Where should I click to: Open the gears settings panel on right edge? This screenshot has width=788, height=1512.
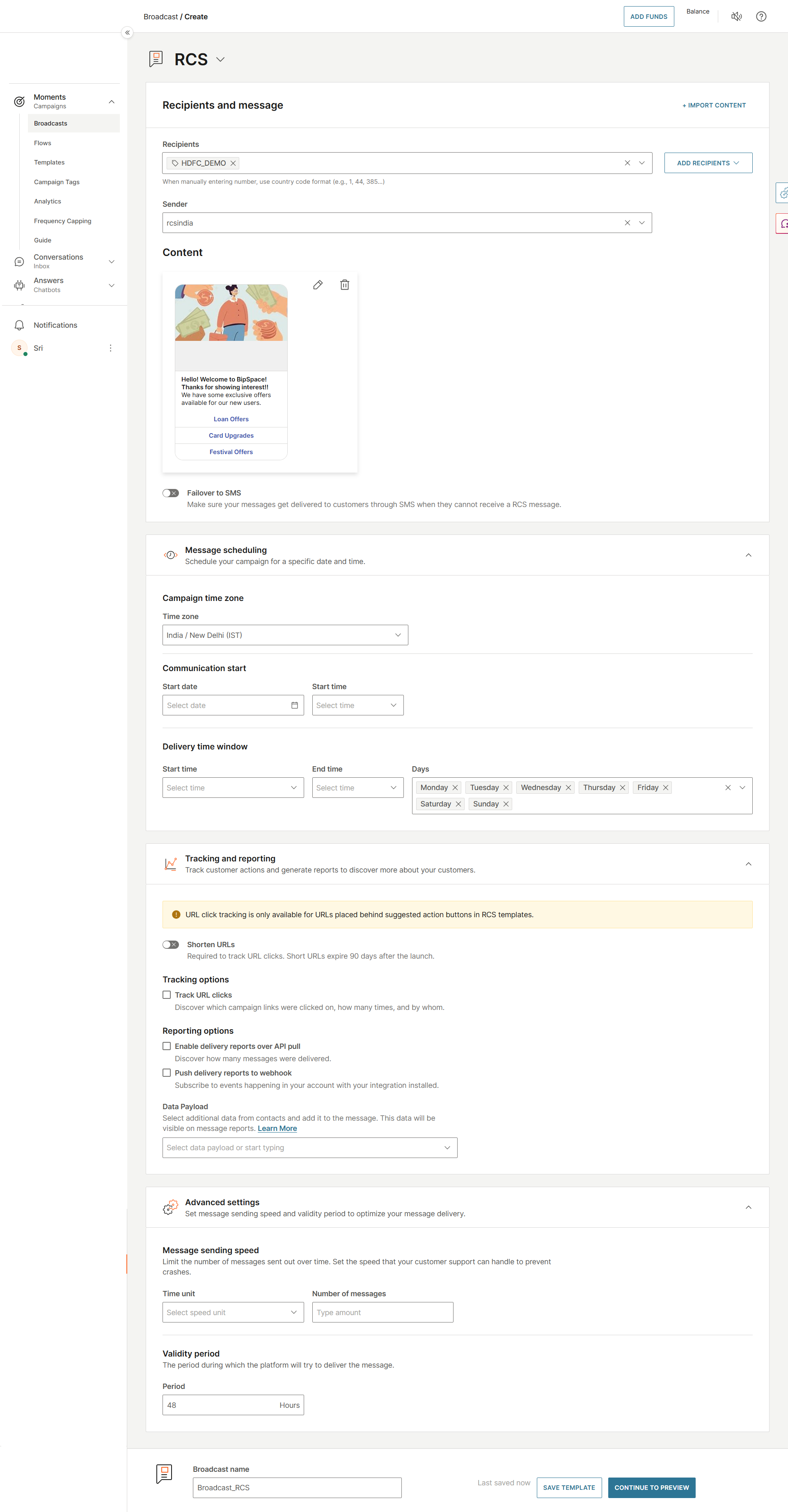click(783, 192)
